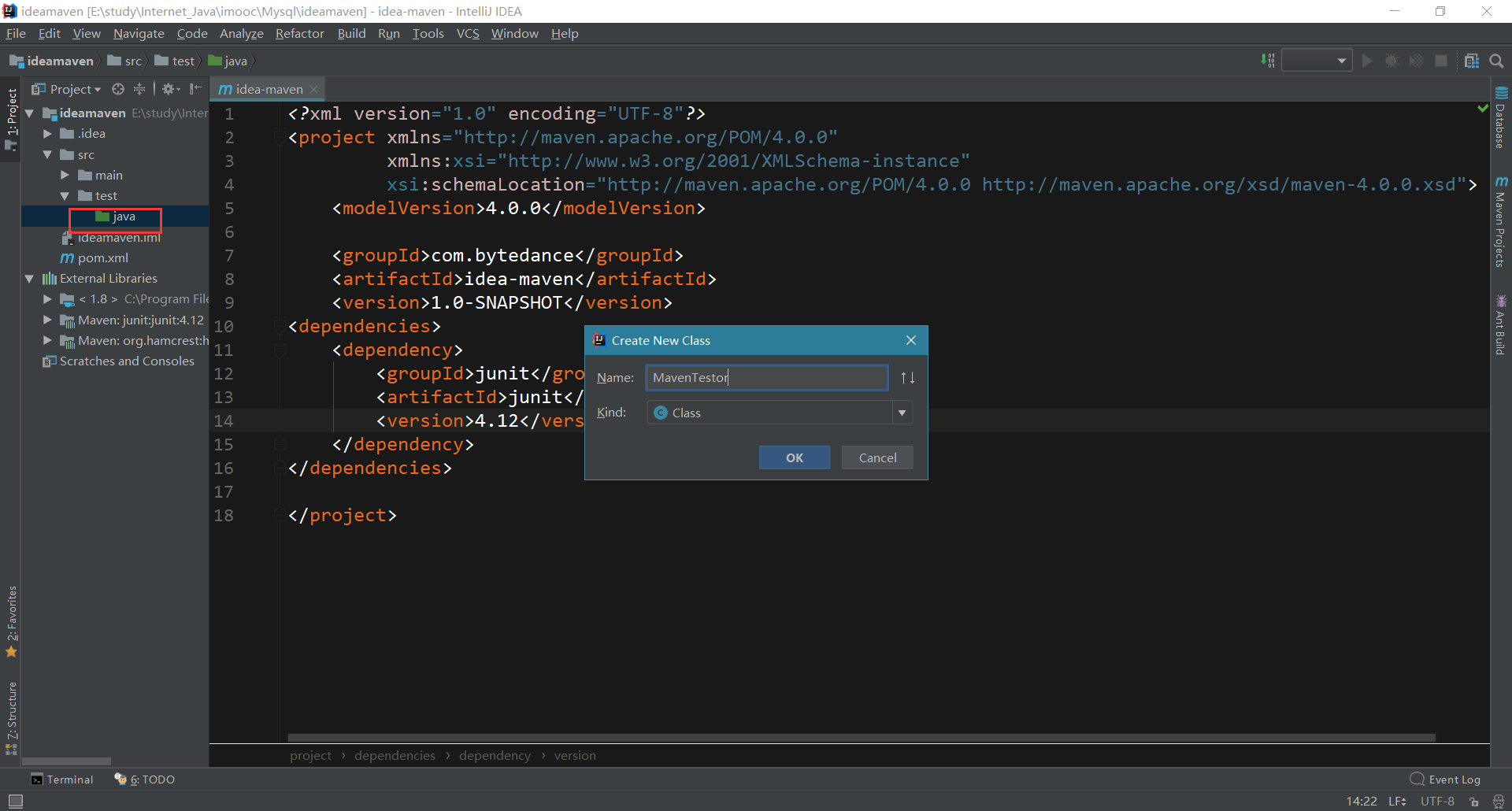Viewport: 1512px width, 811px height.
Task: Open the Terminal tool window
Action: pyautogui.click(x=62, y=780)
